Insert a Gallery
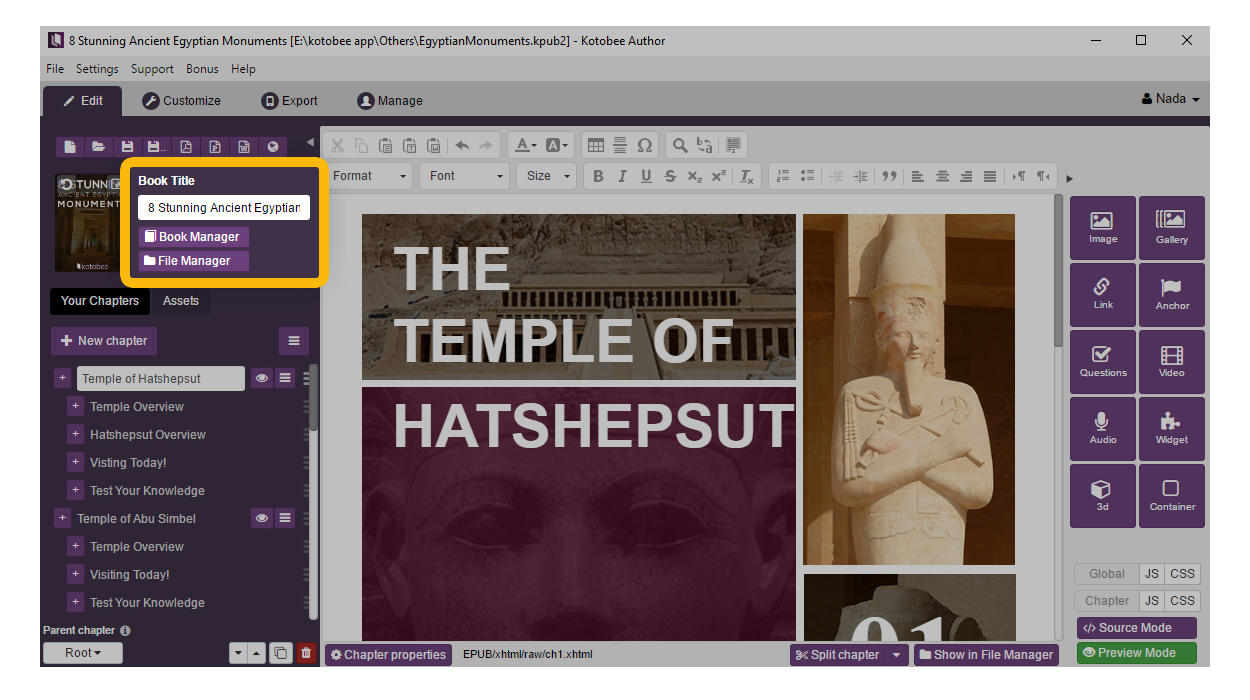The image size is (1250, 700). coord(1172,228)
